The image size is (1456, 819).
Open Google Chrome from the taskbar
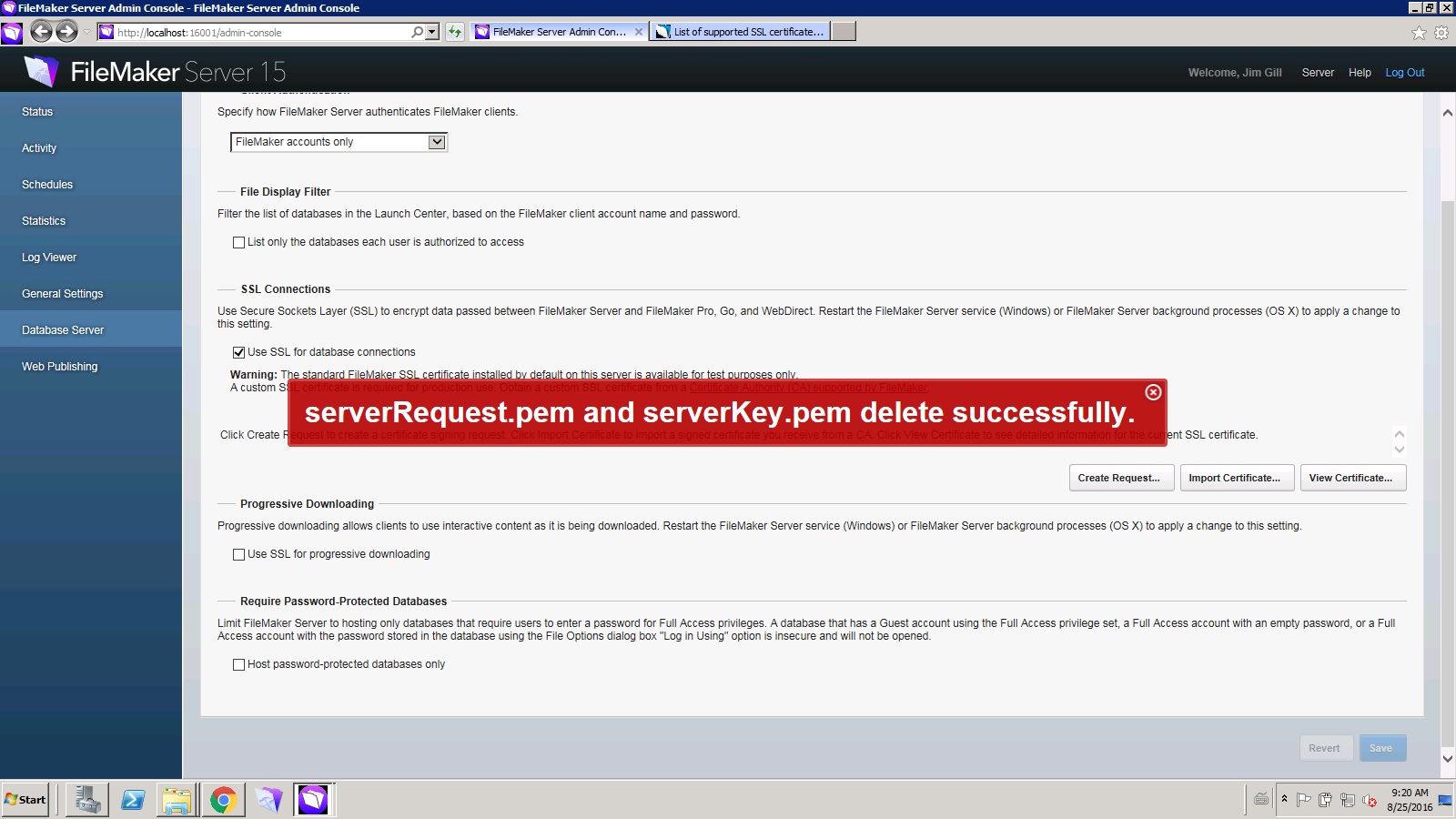click(223, 800)
